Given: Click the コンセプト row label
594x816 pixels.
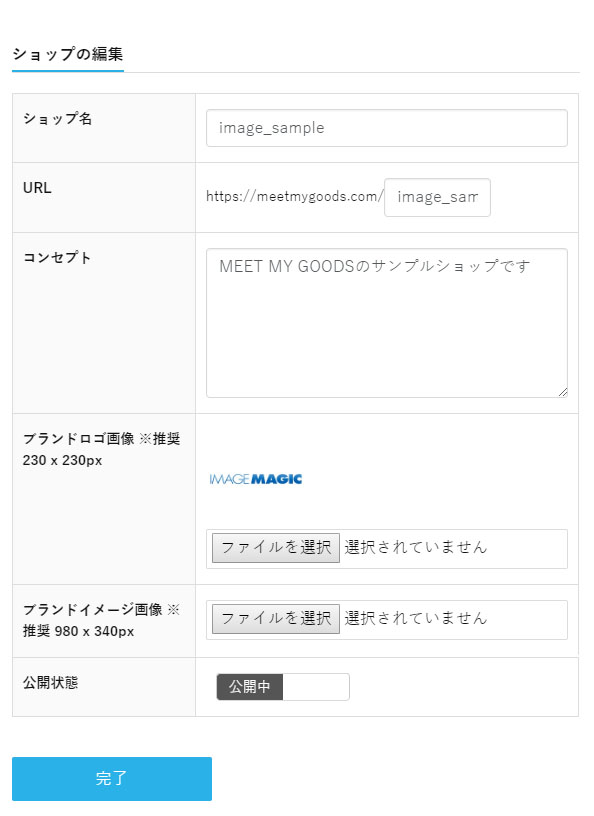Looking at the screenshot, I should coord(57,258).
